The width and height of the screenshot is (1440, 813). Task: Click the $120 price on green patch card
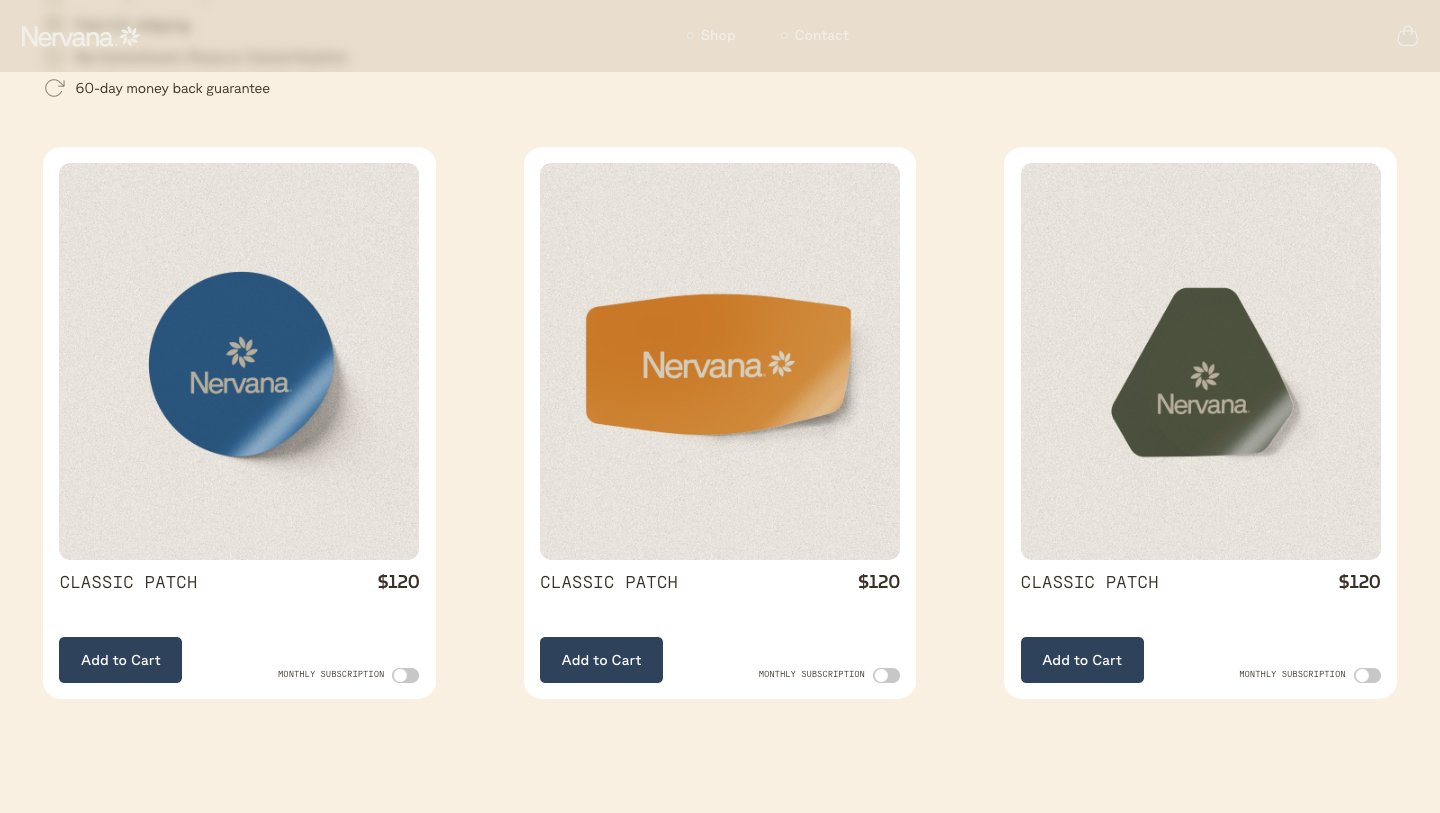pyautogui.click(x=1359, y=582)
